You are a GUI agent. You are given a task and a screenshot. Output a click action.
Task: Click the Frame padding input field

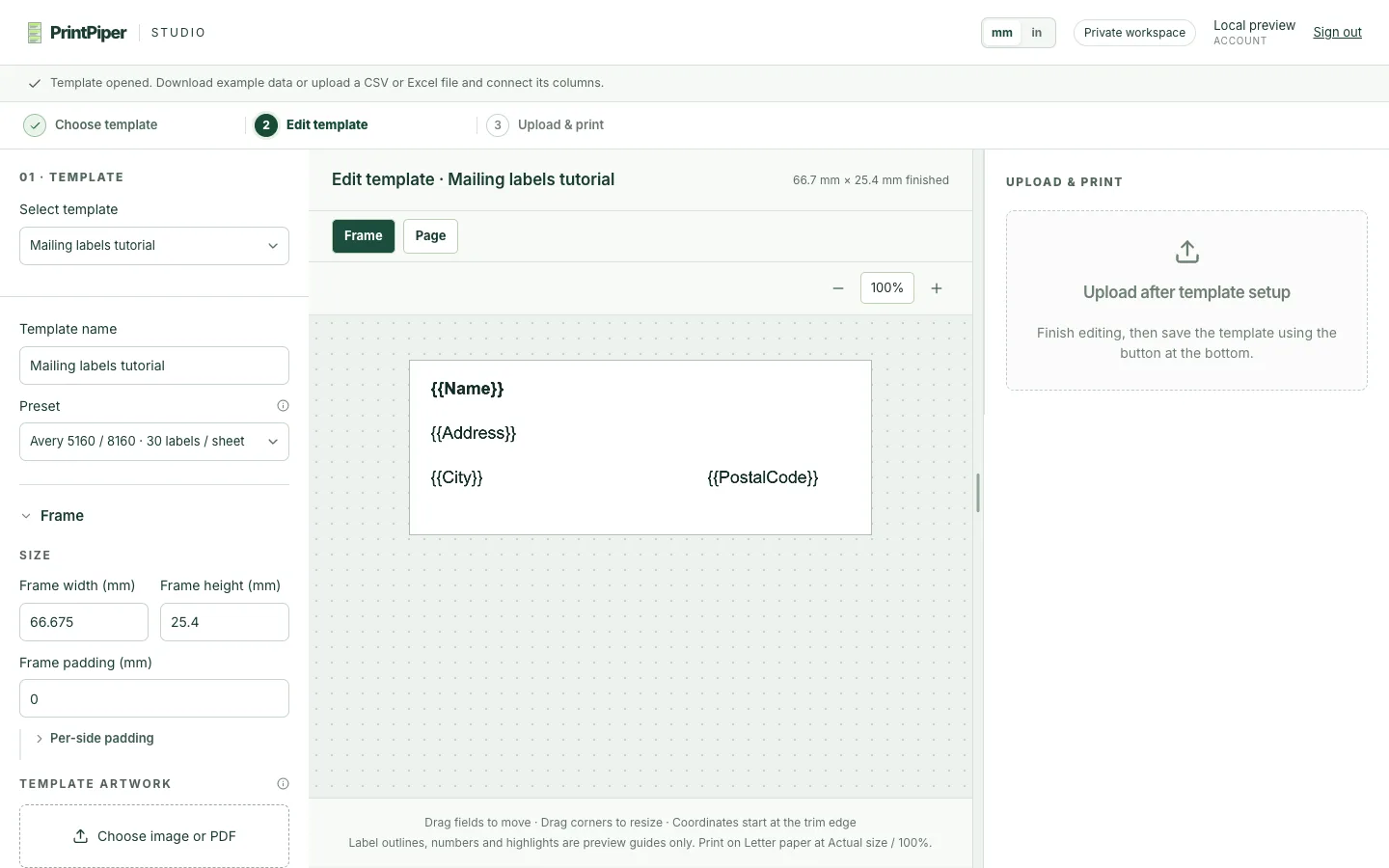[x=154, y=699]
